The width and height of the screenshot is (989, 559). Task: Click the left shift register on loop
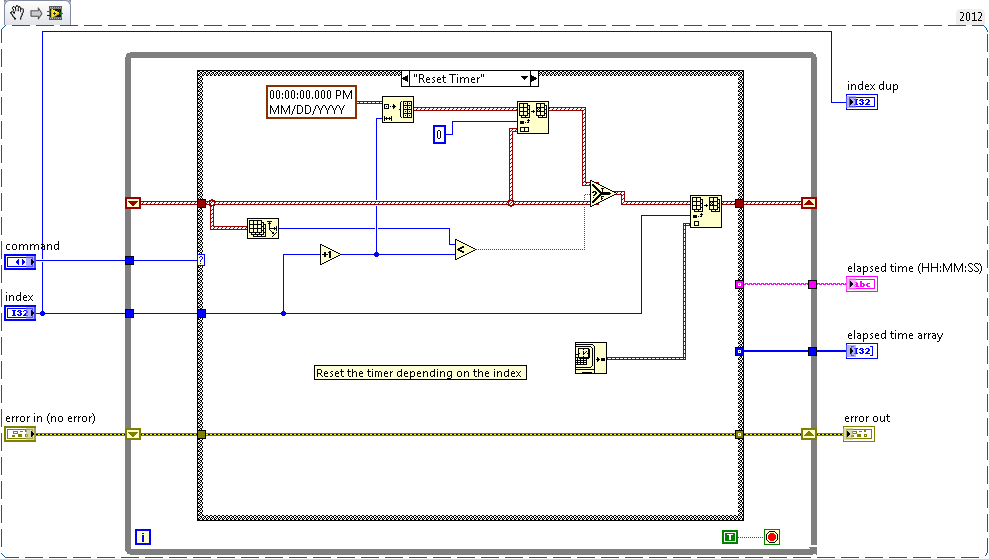(x=133, y=203)
